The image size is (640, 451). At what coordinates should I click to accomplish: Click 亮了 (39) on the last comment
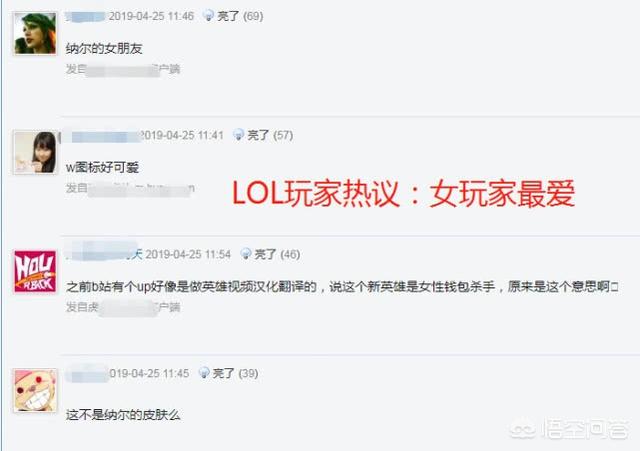pyautogui.click(x=236, y=373)
